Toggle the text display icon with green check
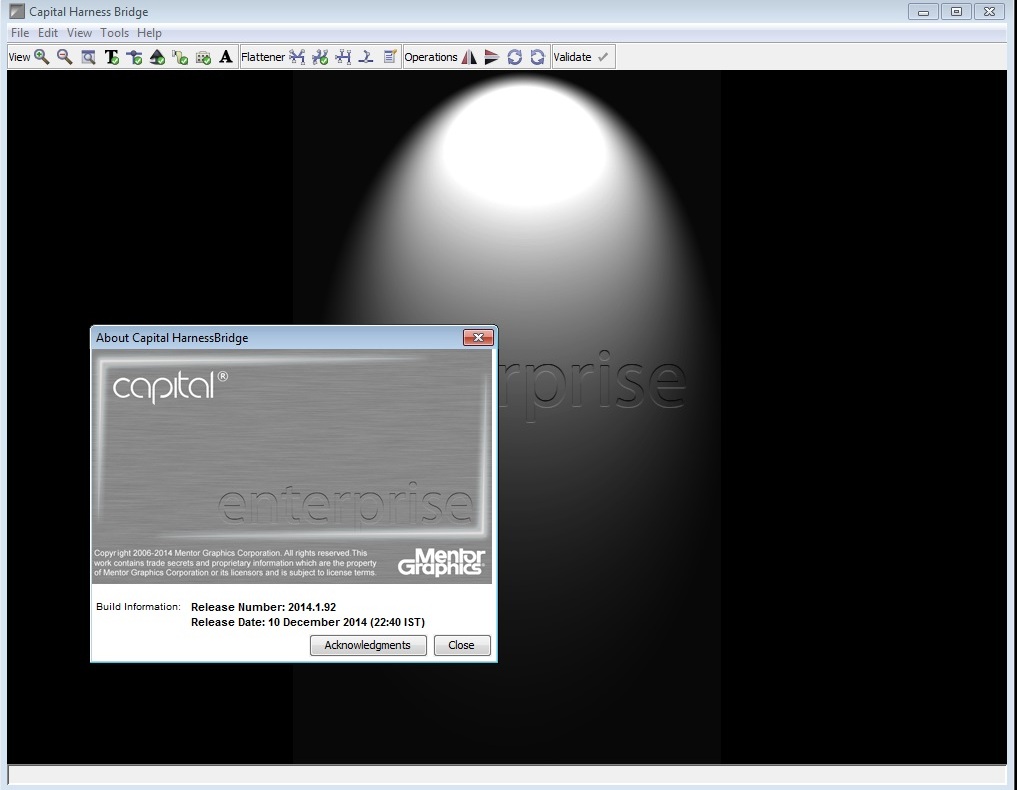This screenshot has width=1017, height=790. pyautogui.click(x=112, y=57)
